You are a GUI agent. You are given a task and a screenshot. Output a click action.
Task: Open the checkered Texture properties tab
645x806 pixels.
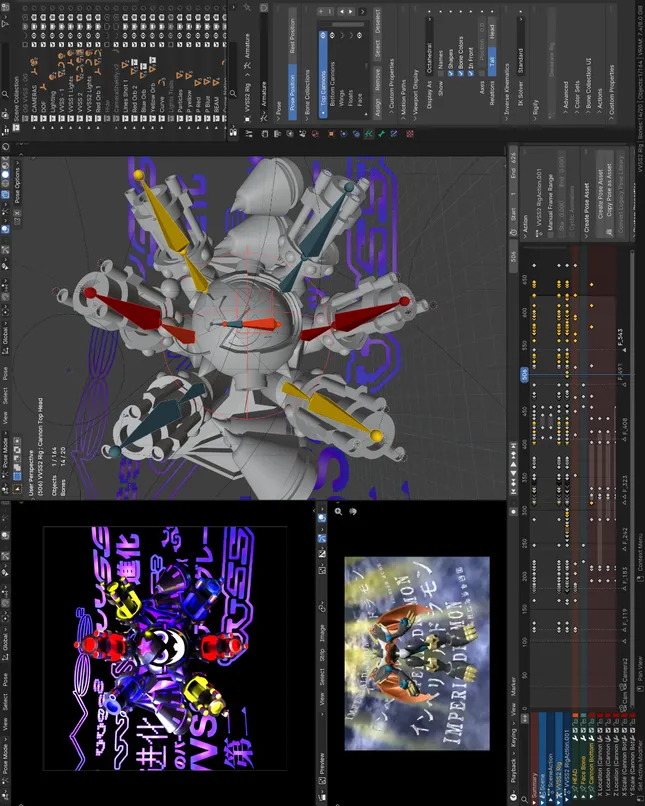pos(410,134)
